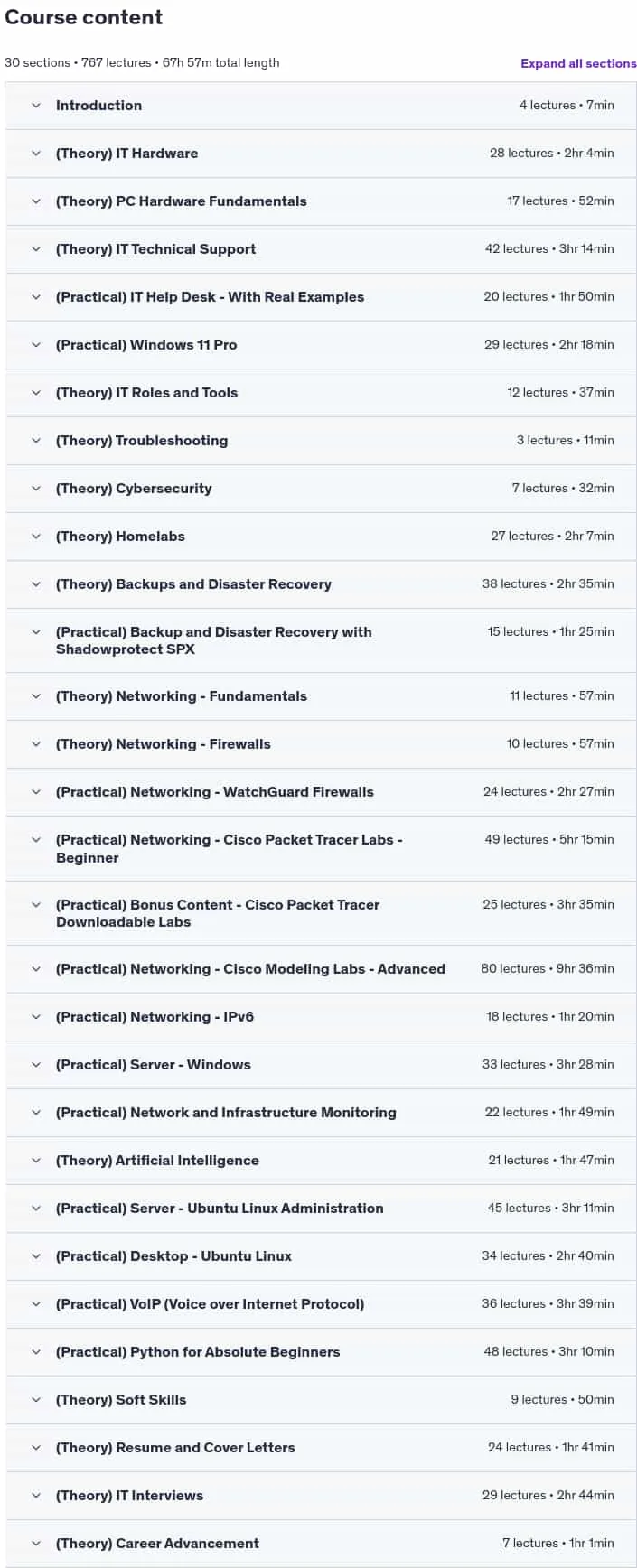Open the PC Hardware Fundamentals section
This screenshot has height=1568, width=637.
click(181, 201)
